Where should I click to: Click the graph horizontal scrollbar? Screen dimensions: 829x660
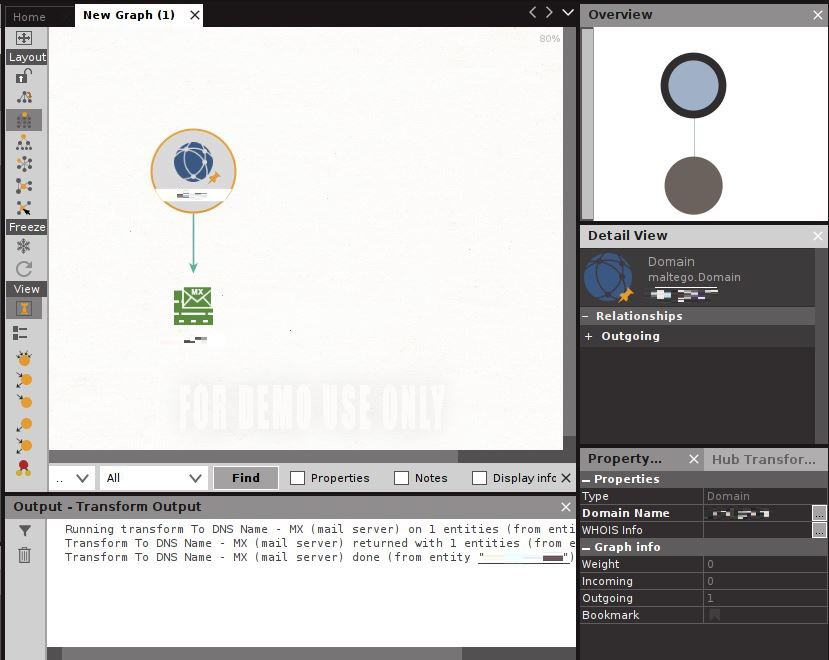coord(254,456)
